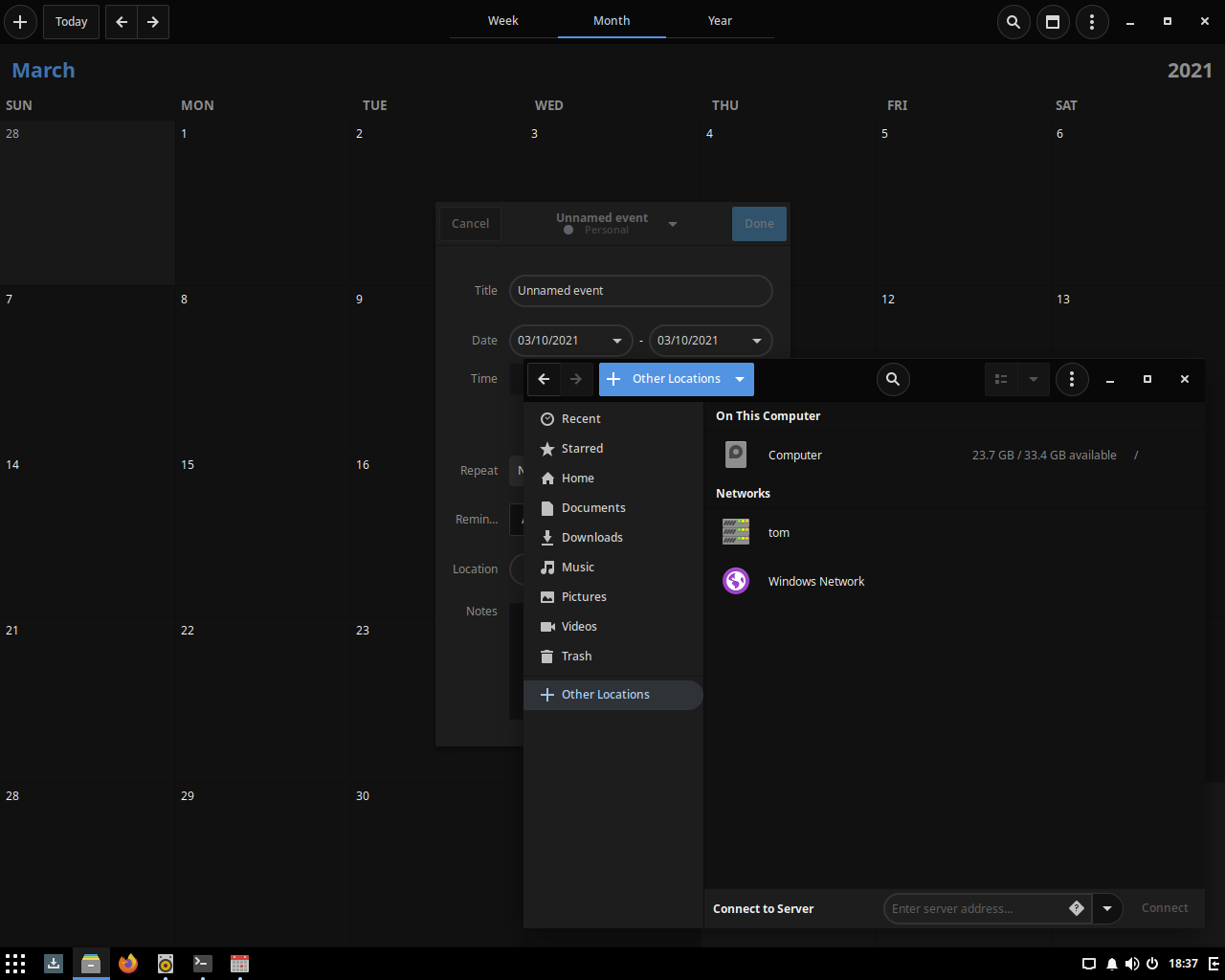Open the Terminal from the taskbar

click(203, 964)
